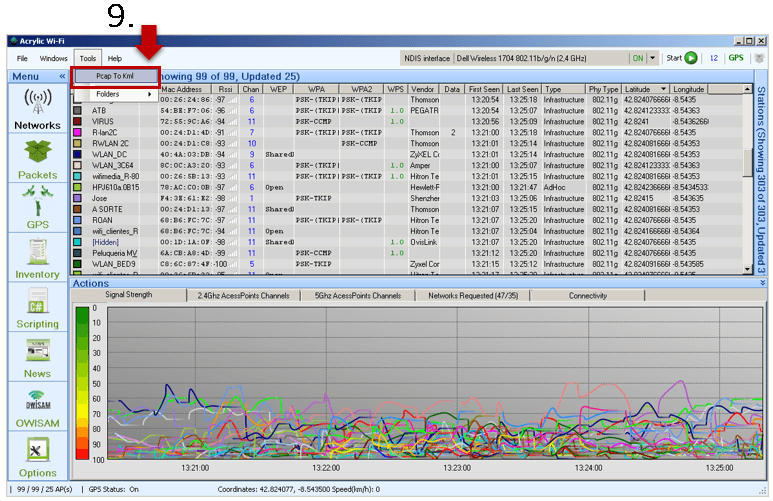
Task: Click the cyan swatch for Hidden network
Action: (77, 242)
